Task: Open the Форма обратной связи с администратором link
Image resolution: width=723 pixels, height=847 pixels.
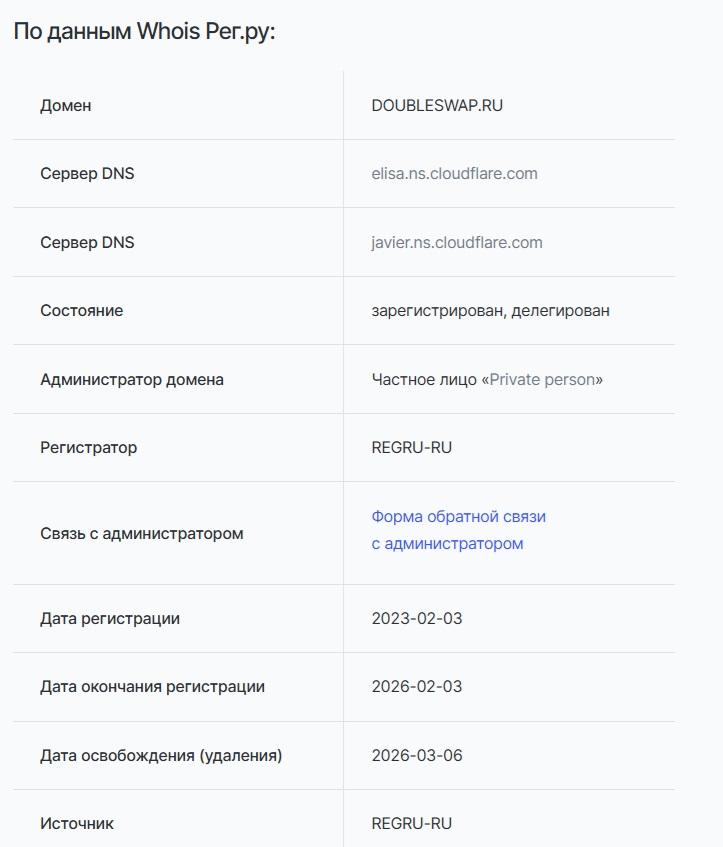Action: pyautogui.click(x=458, y=530)
